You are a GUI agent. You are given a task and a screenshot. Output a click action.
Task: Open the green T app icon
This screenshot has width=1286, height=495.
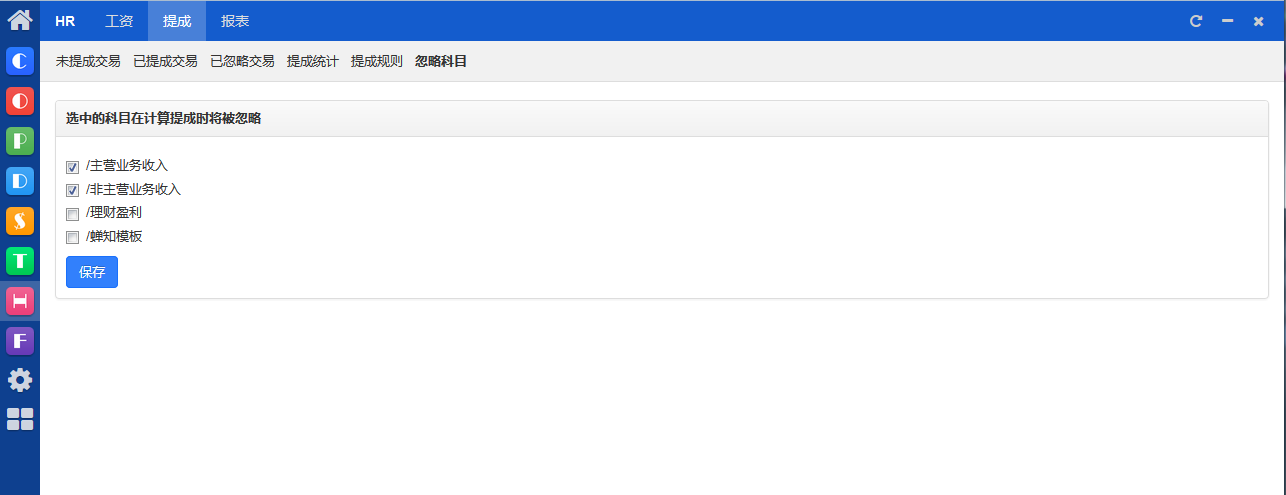click(x=20, y=261)
